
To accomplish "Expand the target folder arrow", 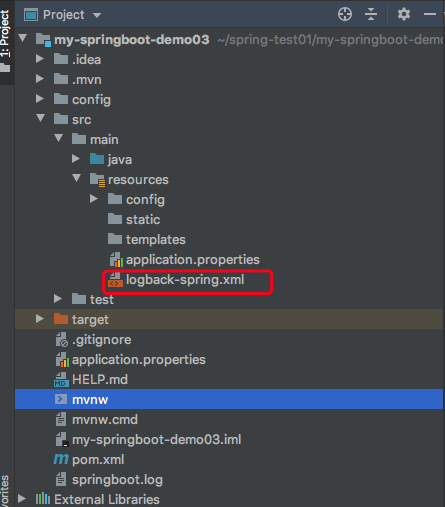I will tap(40, 319).
